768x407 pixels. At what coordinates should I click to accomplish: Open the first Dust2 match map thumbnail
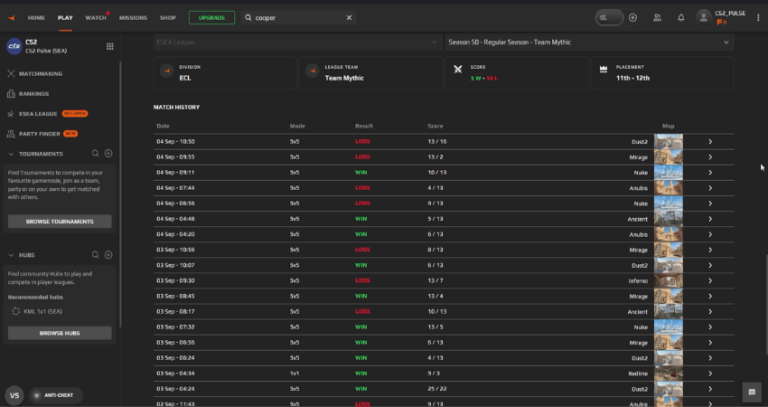[x=667, y=142]
